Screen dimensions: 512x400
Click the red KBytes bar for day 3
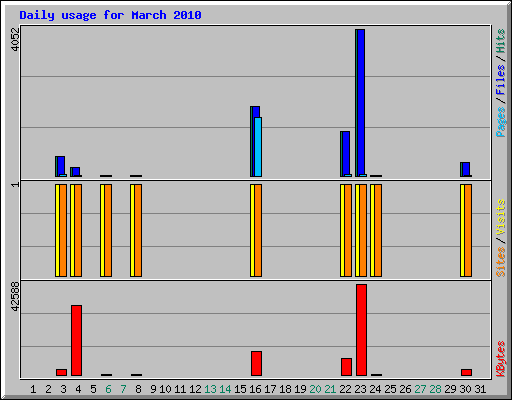point(61,372)
